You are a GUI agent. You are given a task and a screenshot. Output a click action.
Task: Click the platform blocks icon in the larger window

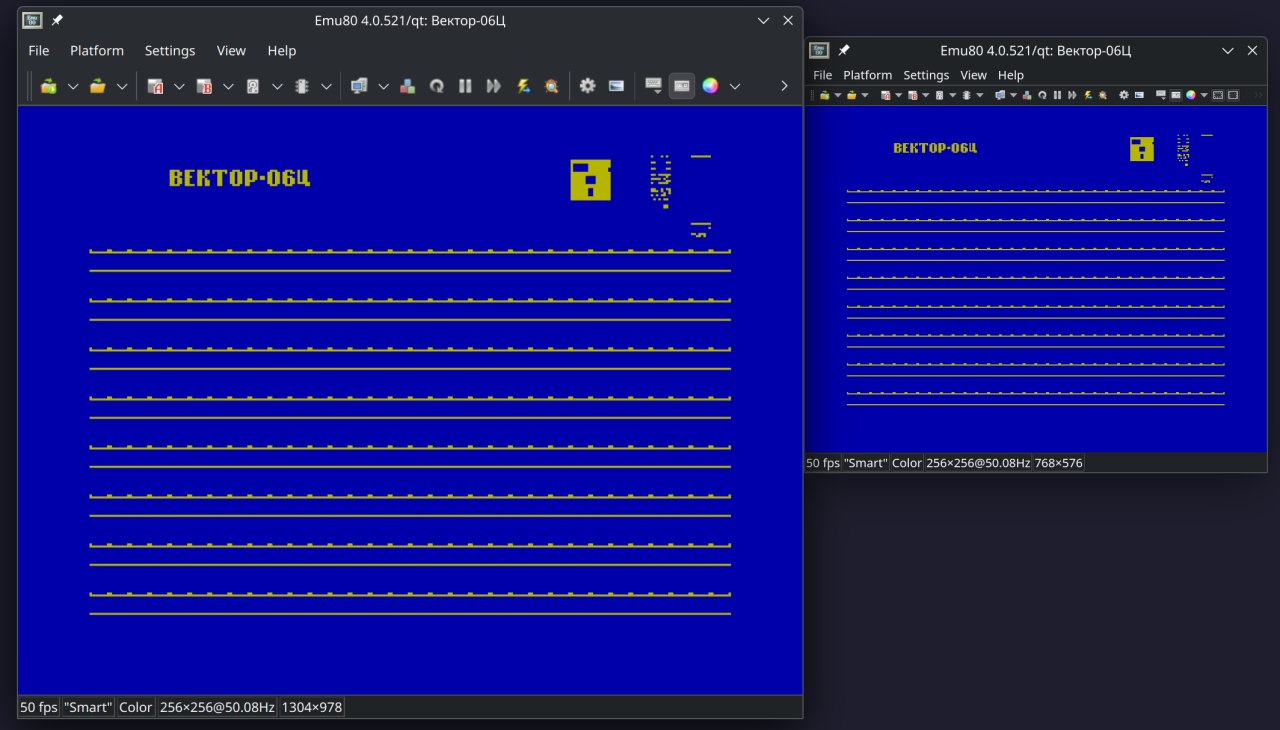coord(408,86)
